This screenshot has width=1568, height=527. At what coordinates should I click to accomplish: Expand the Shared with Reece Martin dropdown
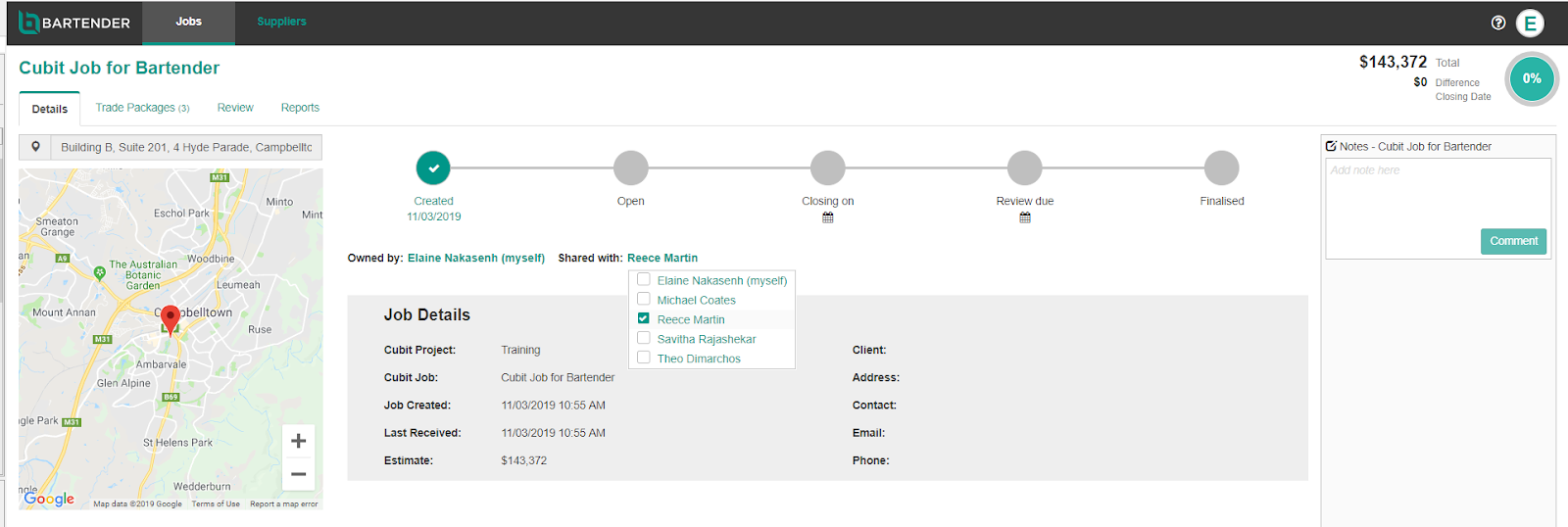[x=661, y=259]
